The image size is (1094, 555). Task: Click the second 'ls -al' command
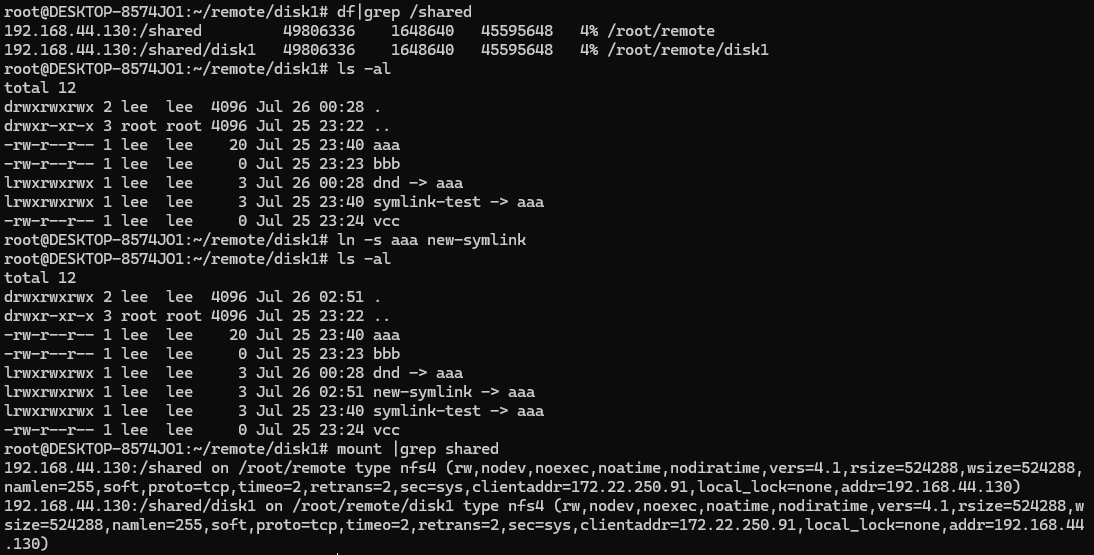coord(364,259)
